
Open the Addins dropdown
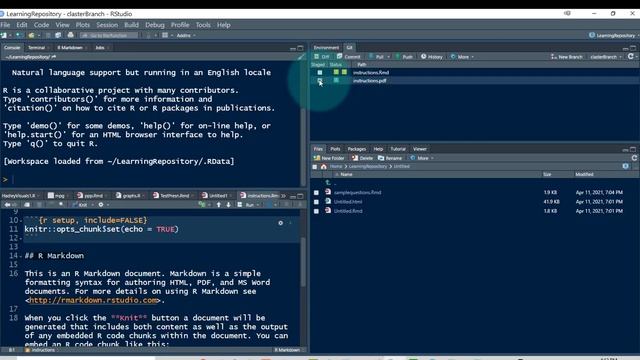point(186,36)
